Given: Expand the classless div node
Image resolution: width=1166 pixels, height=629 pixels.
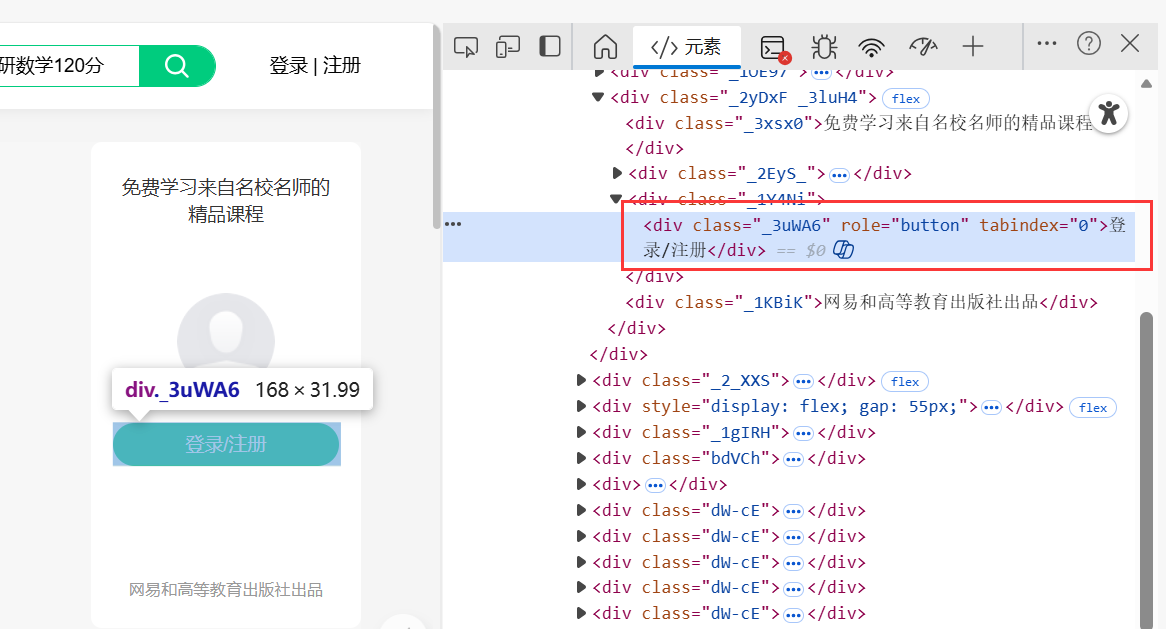Looking at the screenshot, I should [x=581, y=484].
